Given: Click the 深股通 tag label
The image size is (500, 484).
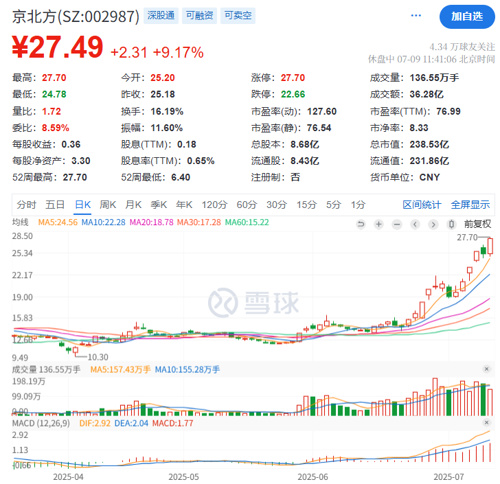Looking at the screenshot, I should [x=161, y=15].
